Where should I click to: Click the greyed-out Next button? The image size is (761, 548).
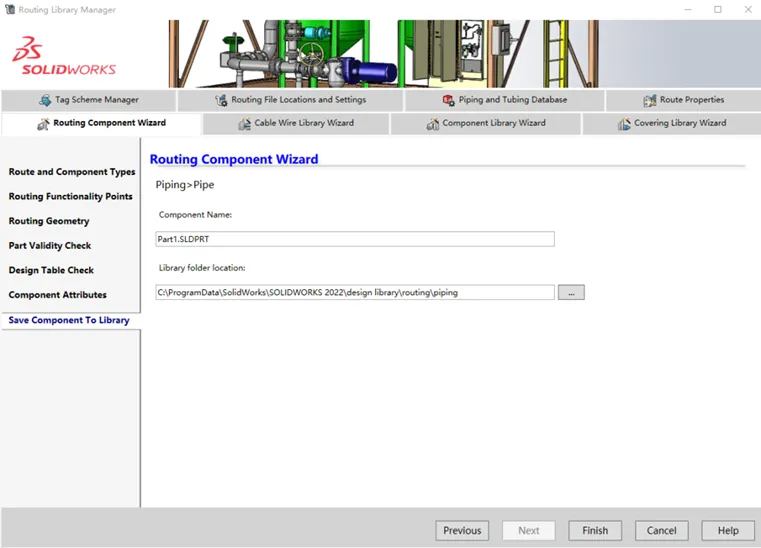(529, 531)
